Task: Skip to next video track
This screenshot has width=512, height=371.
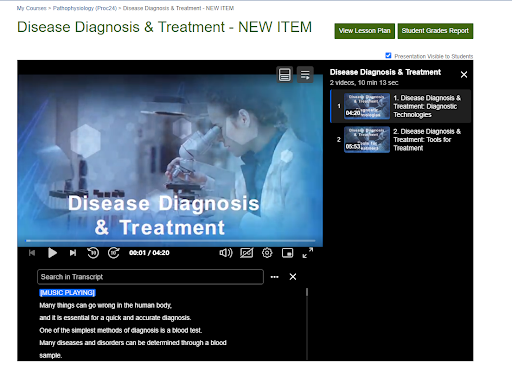Action: [73, 253]
